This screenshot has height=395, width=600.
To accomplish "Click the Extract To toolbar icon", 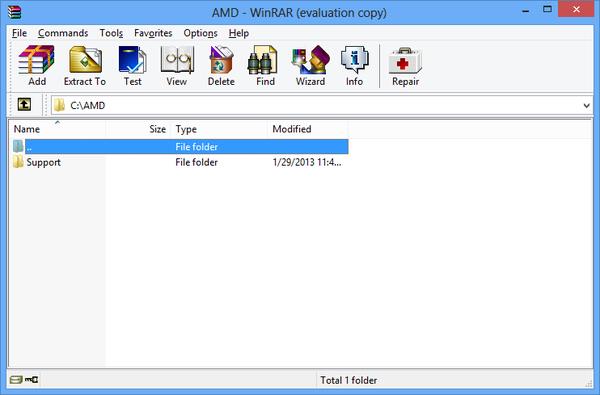I will [x=85, y=66].
